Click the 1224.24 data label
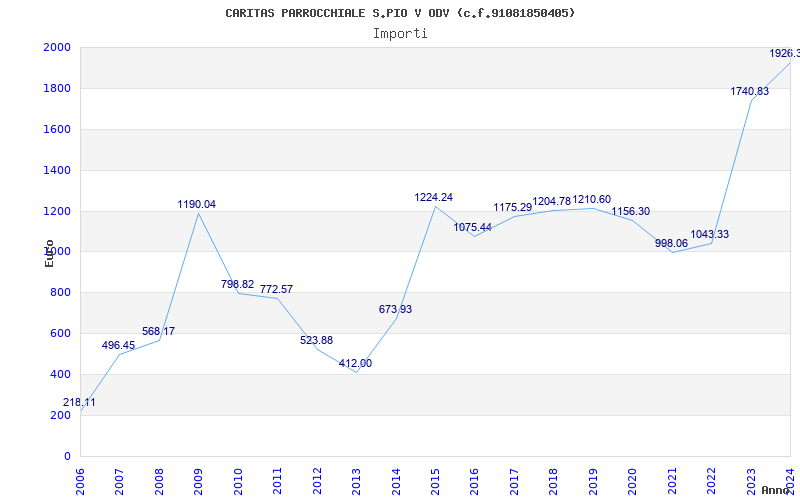Image resolution: width=800 pixels, height=500 pixels. coord(434,197)
